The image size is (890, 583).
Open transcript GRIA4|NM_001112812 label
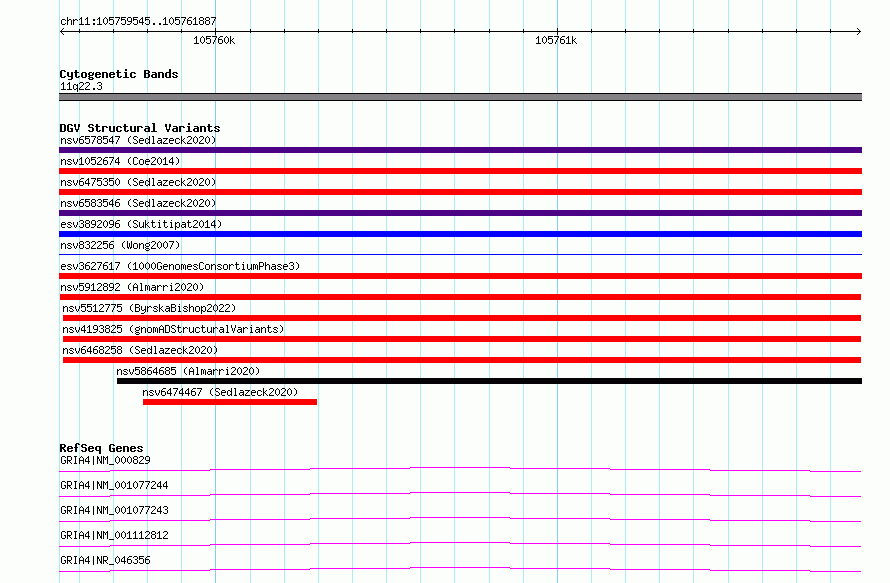pyautogui.click(x=114, y=535)
